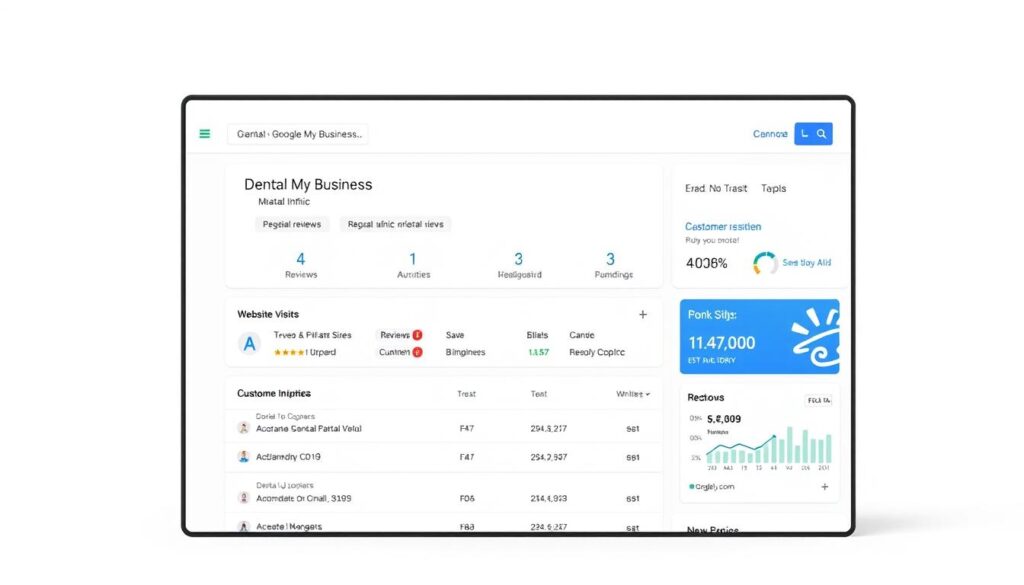
Task: Switch to the Erad No Trasit tab
Action: (x=716, y=188)
